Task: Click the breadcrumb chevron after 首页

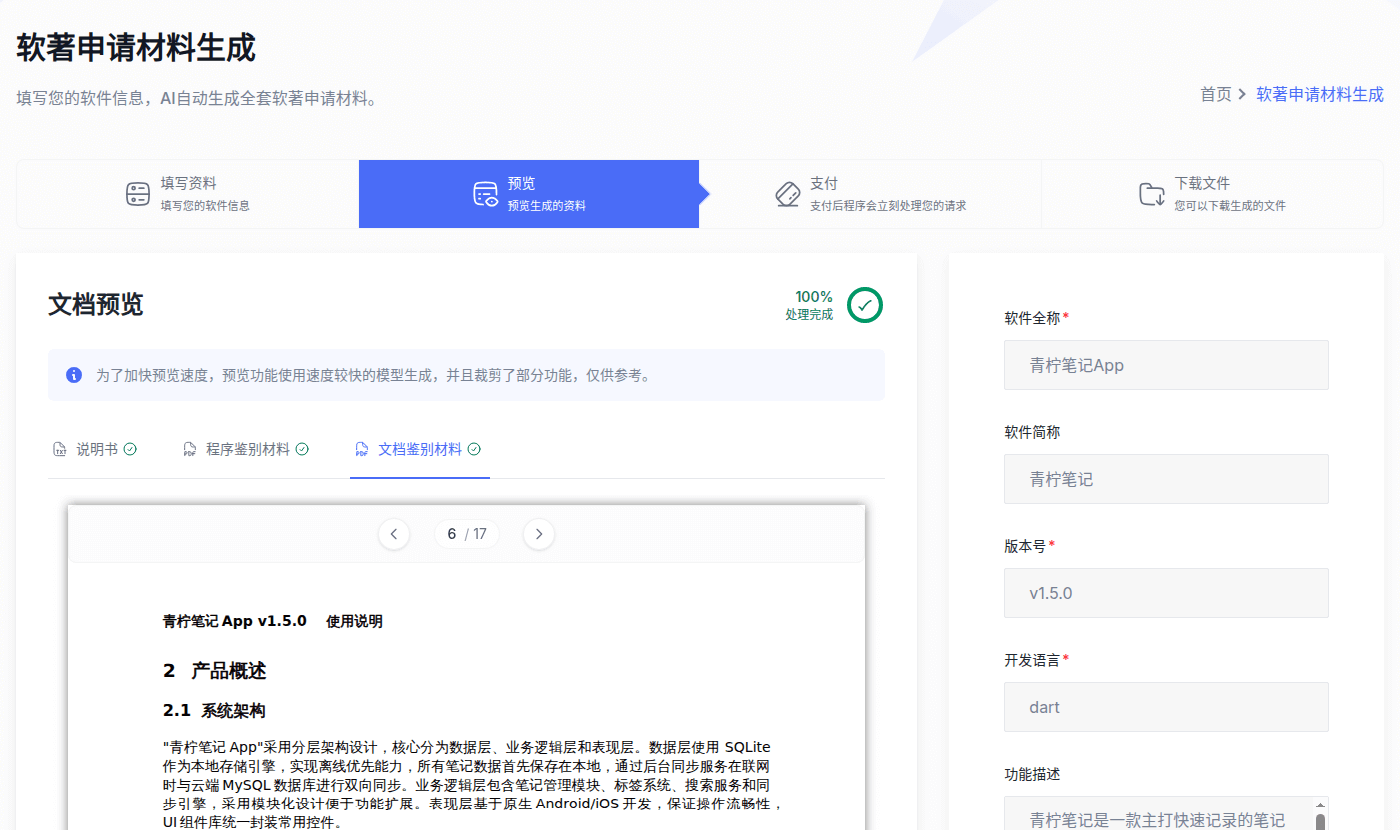Action: click(x=1242, y=94)
